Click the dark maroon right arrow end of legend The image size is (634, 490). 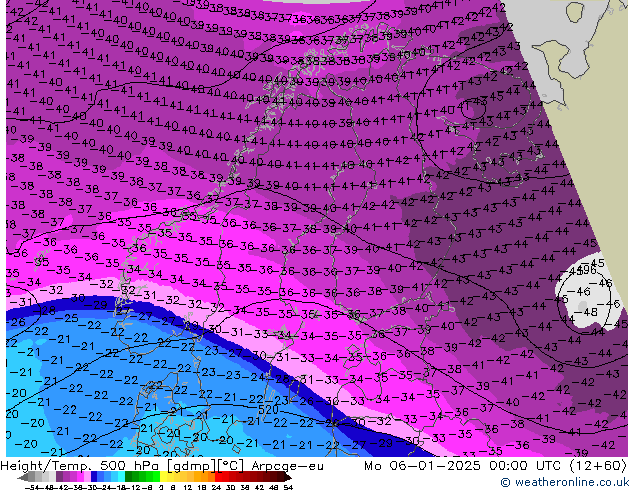coord(287,478)
